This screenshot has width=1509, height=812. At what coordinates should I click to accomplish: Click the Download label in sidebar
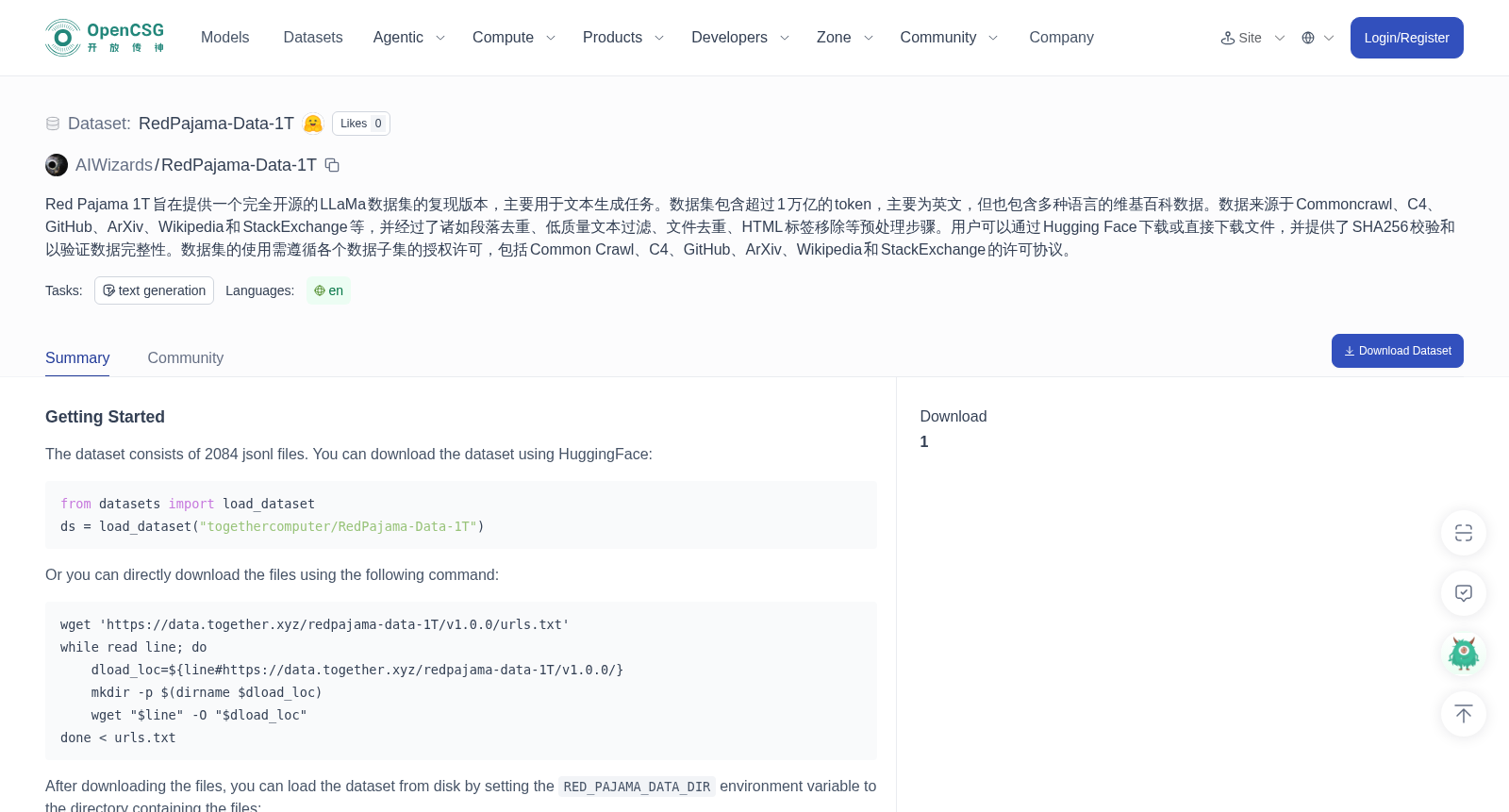953,417
